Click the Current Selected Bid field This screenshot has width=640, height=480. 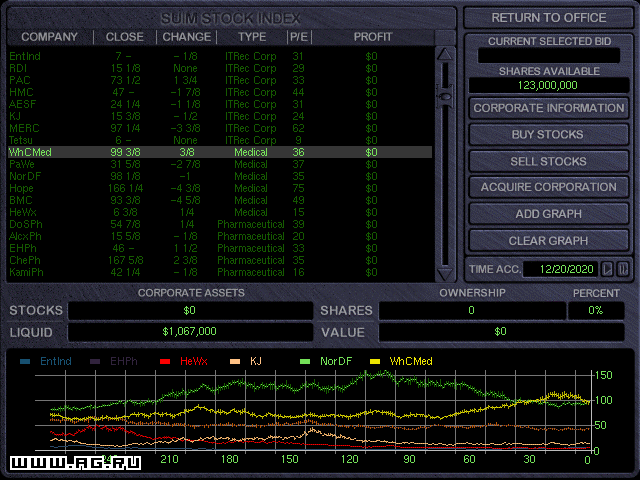coord(548,56)
